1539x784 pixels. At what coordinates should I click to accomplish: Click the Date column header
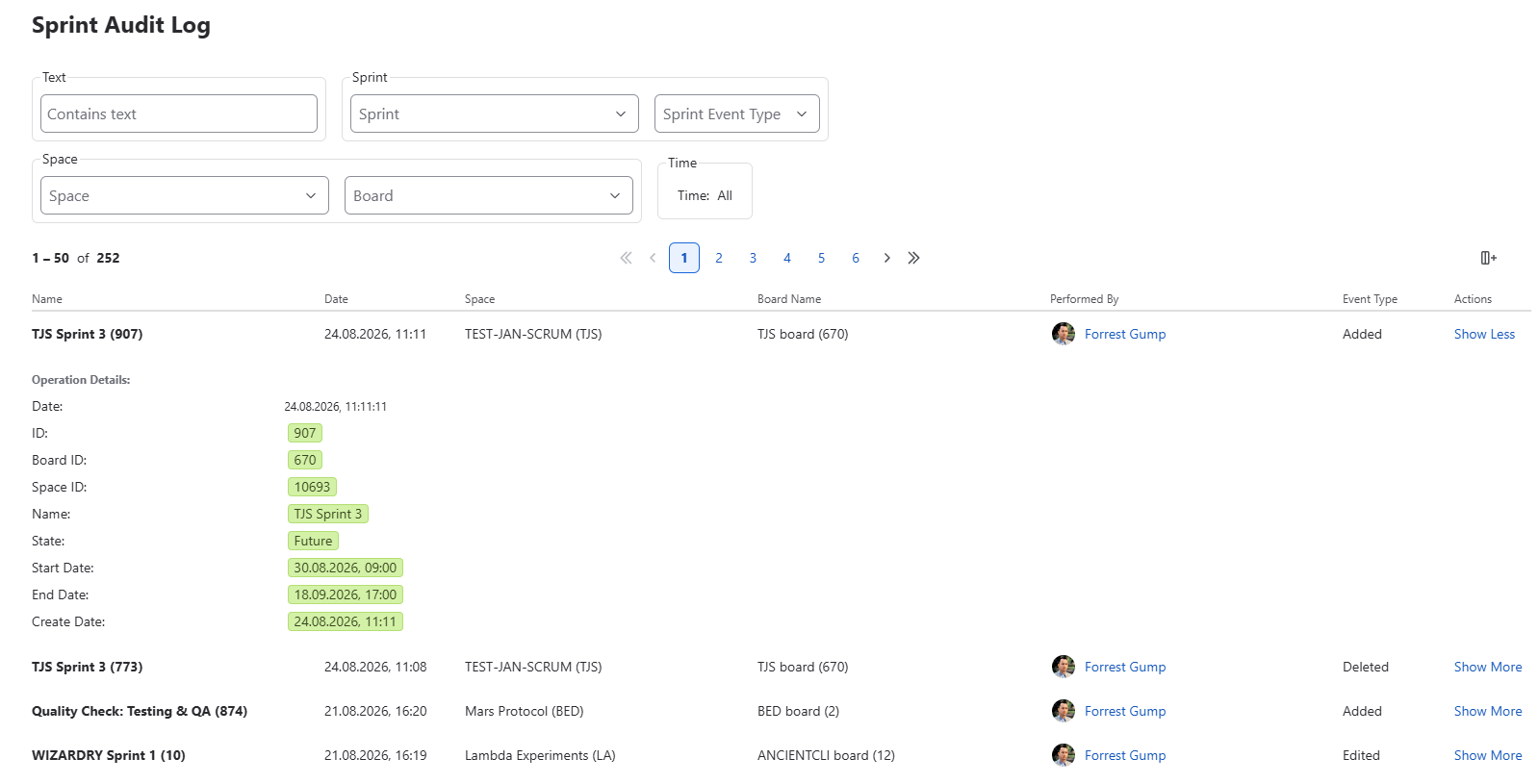pyautogui.click(x=336, y=299)
